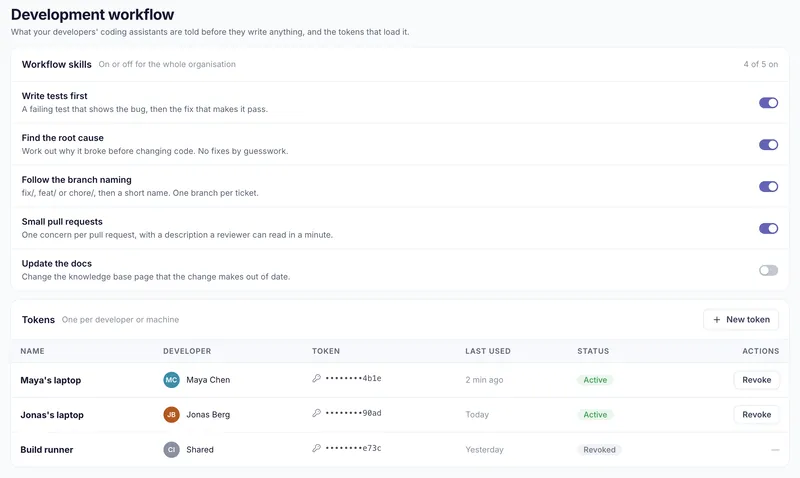Click the Follow the branch naming title

pyautogui.click(x=77, y=180)
